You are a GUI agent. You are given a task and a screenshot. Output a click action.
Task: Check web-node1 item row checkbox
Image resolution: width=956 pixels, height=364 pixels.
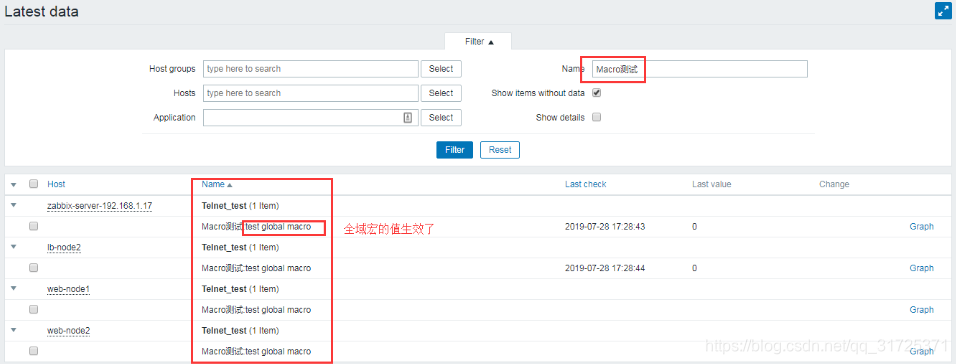coord(34,310)
